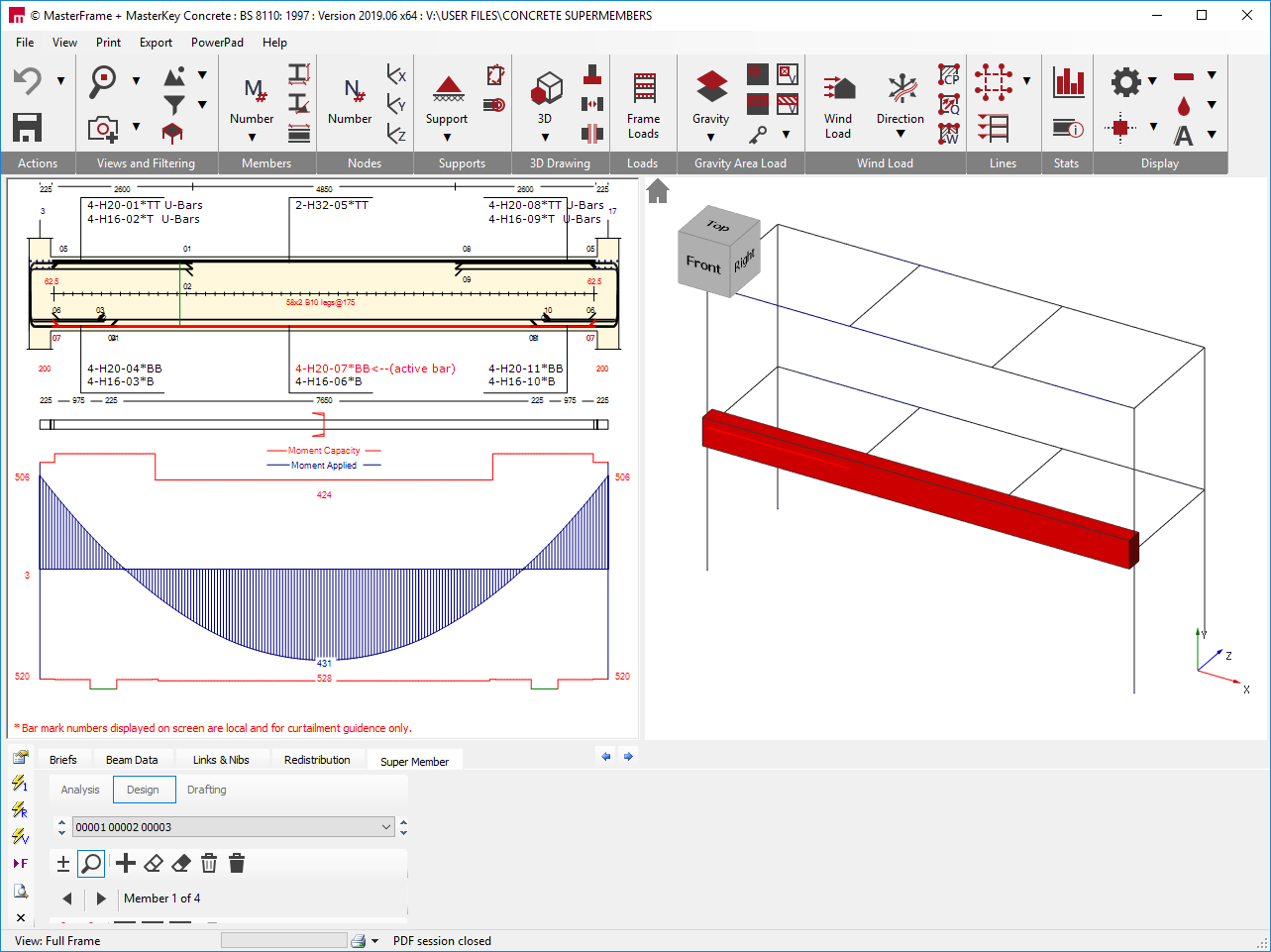The width and height of the screenshot is (1271, 952).
Task: Open the PowerPad menu
Action: coord(217,43)
